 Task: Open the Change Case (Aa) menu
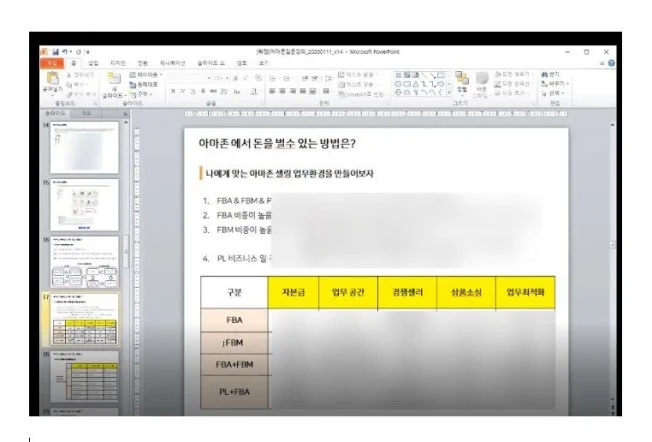(x=237, y=91)
